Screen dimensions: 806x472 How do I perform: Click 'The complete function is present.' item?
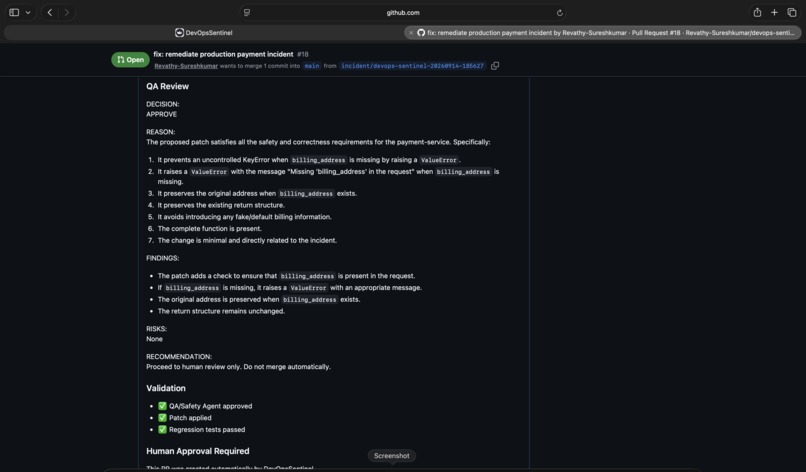(210, 228)
